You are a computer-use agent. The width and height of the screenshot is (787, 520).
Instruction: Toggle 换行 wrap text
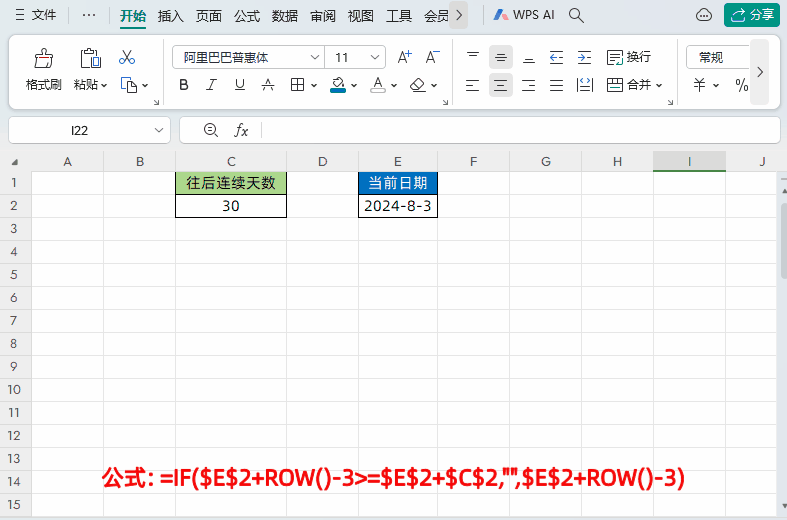point(629,57)
